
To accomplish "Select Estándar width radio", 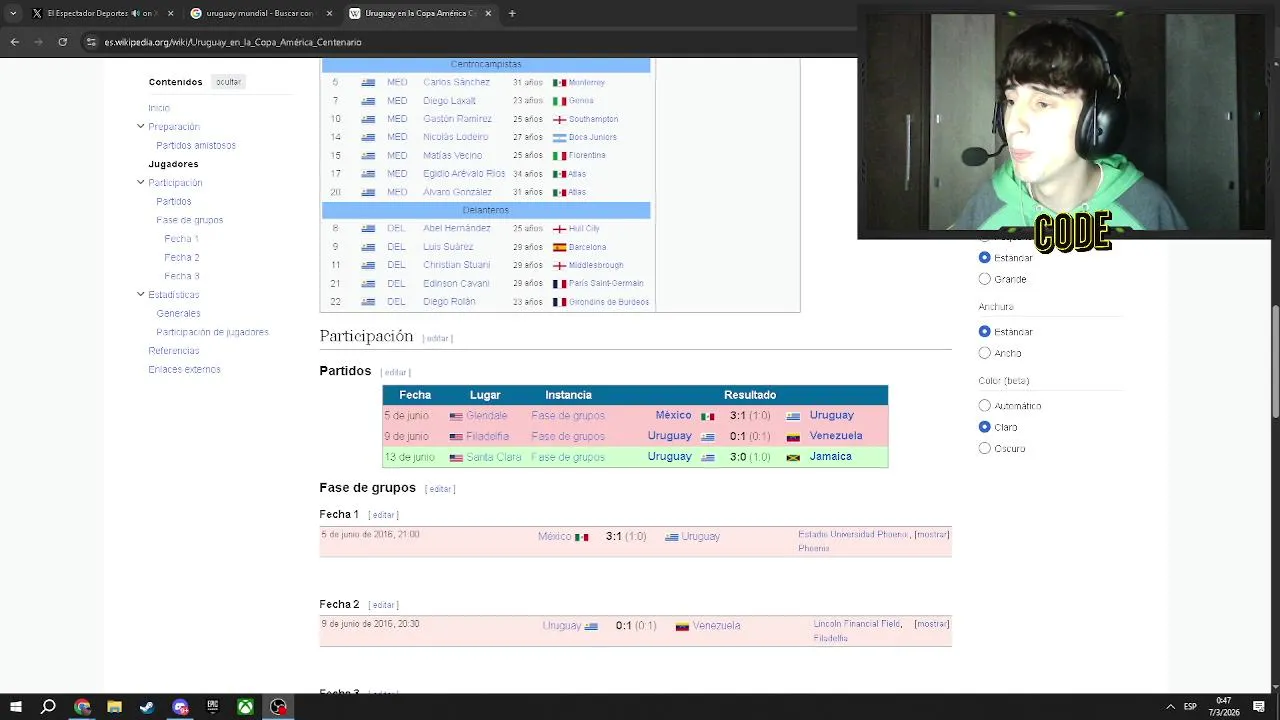I will point(984,332).
